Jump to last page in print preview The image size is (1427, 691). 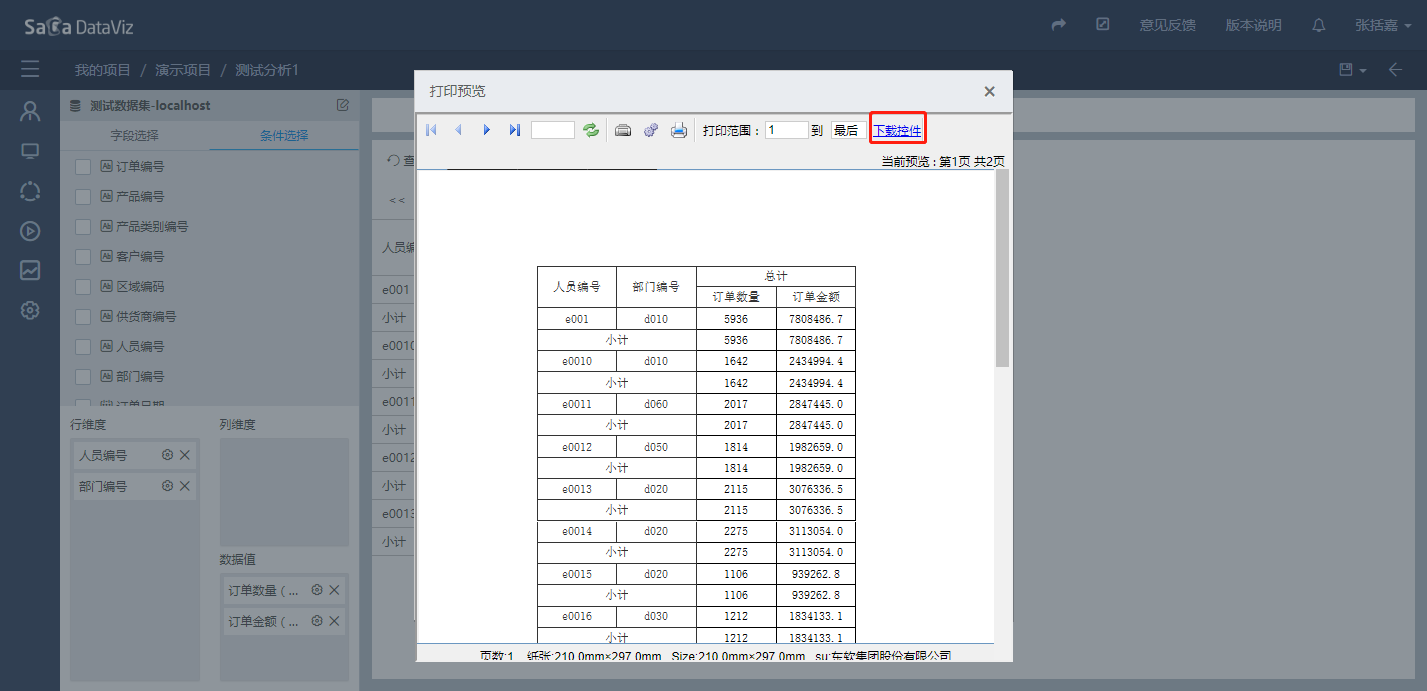[x=514, y=130]
